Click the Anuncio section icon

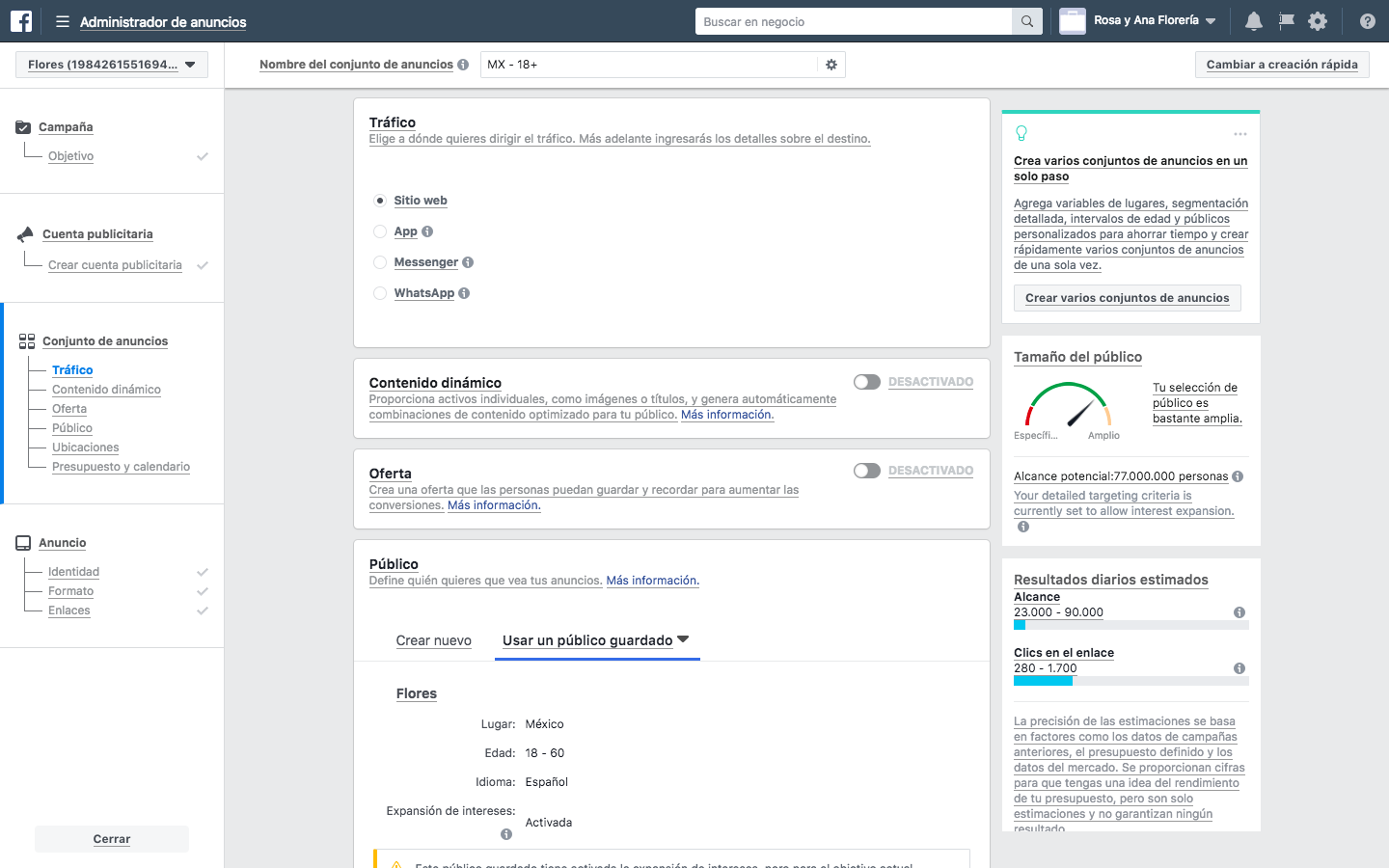[x=23, y=543]
